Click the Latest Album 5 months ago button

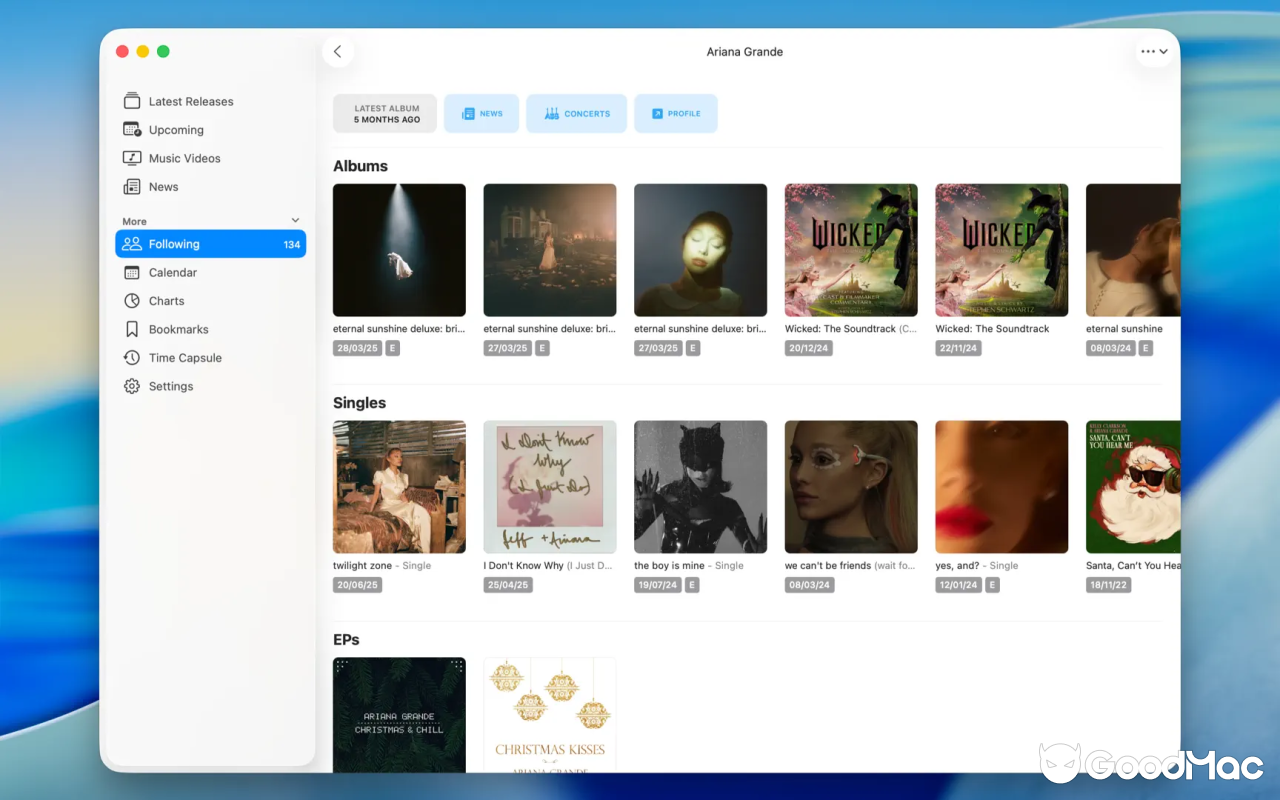(385, 114)
